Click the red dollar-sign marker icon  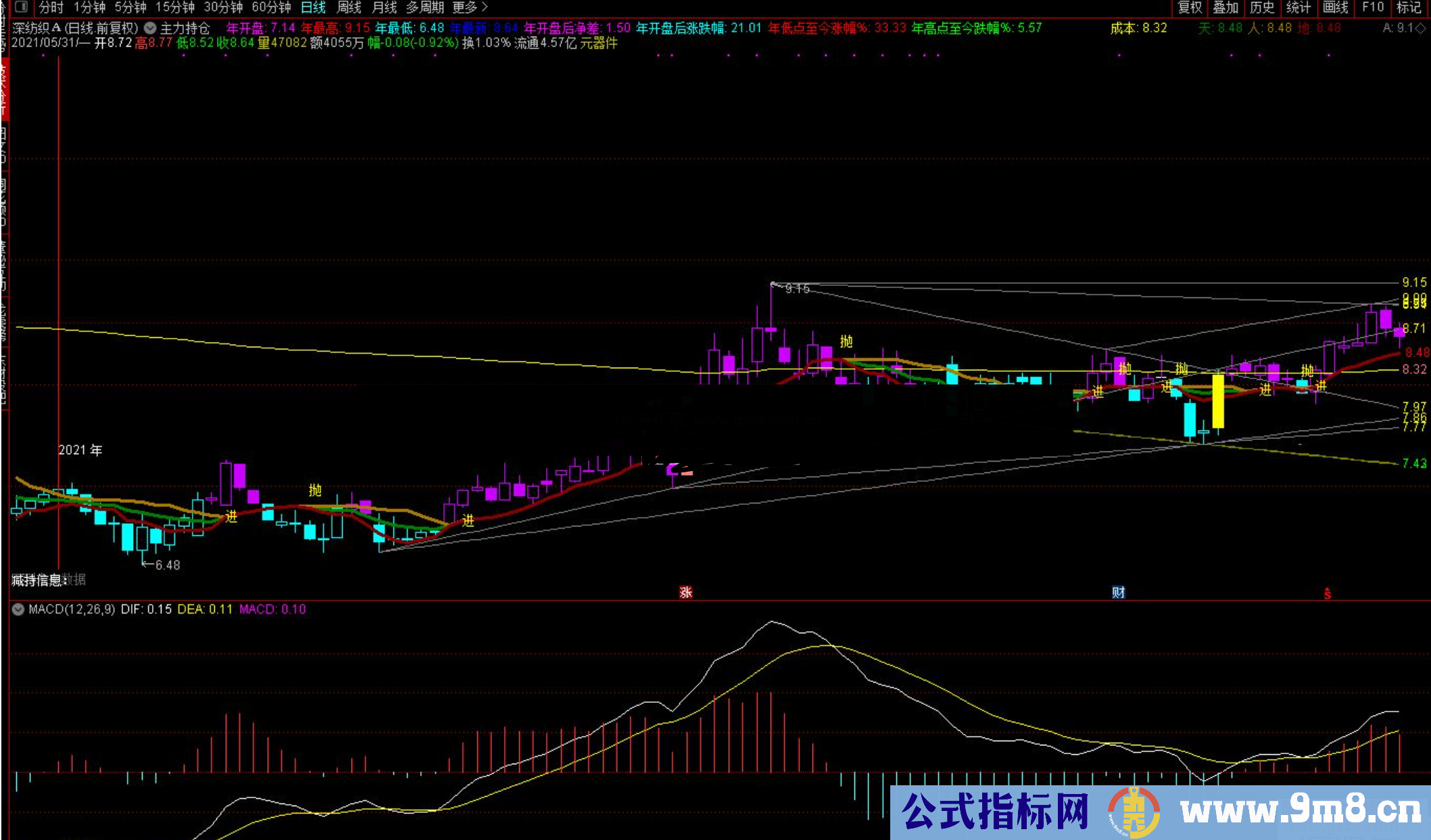tap(1328, 593)
